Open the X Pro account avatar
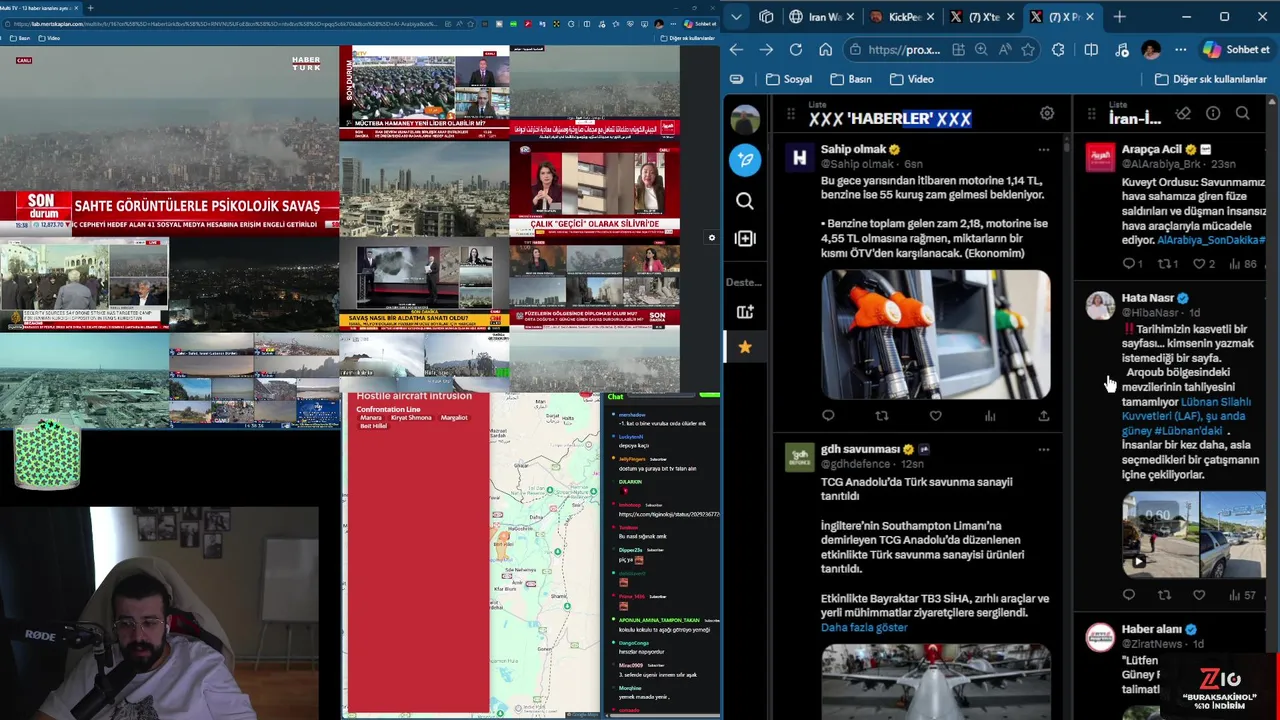This screenshot has width=1280, height=720. [745, 119]
